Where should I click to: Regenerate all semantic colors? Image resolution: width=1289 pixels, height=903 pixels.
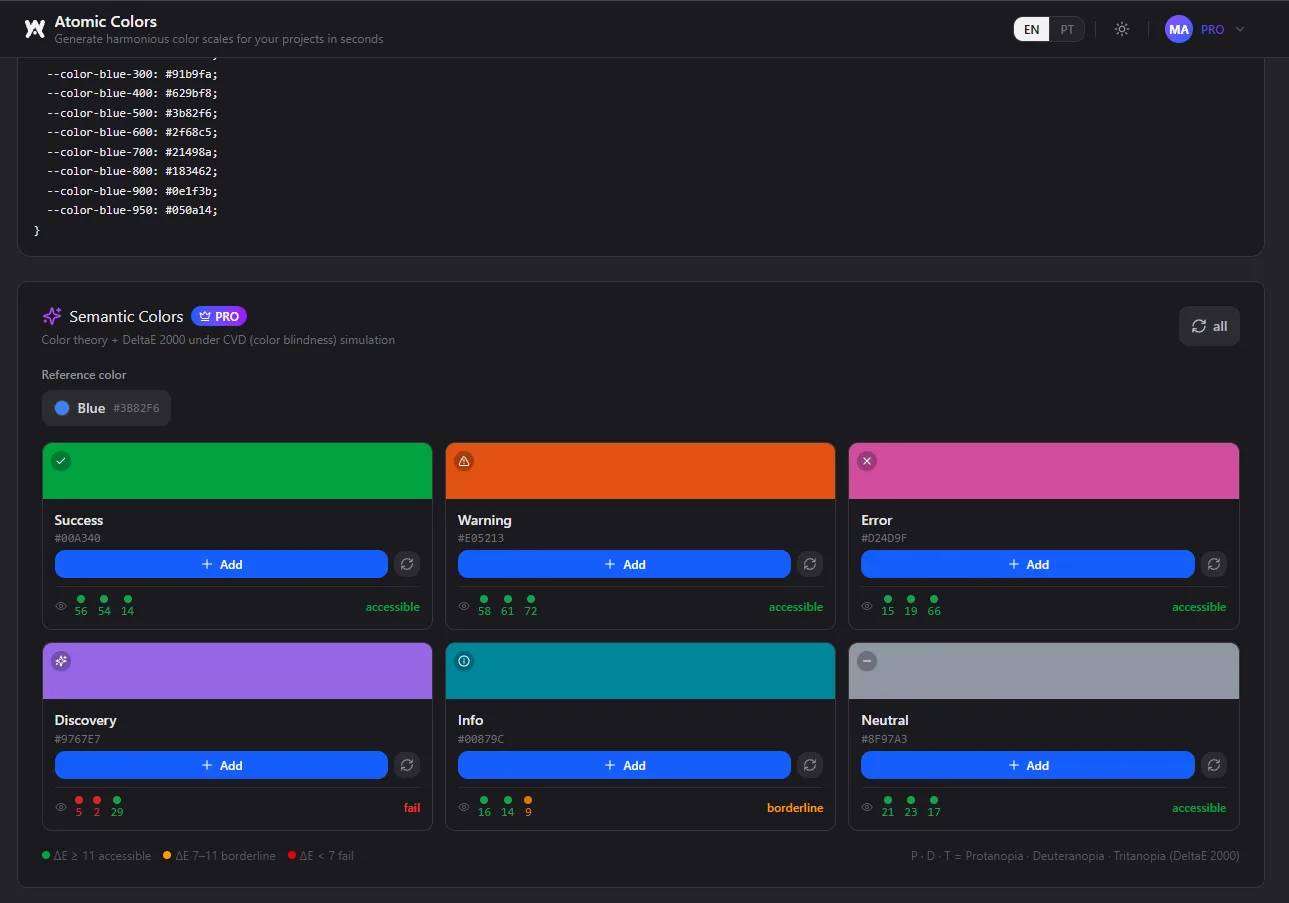coord(1209,326)
